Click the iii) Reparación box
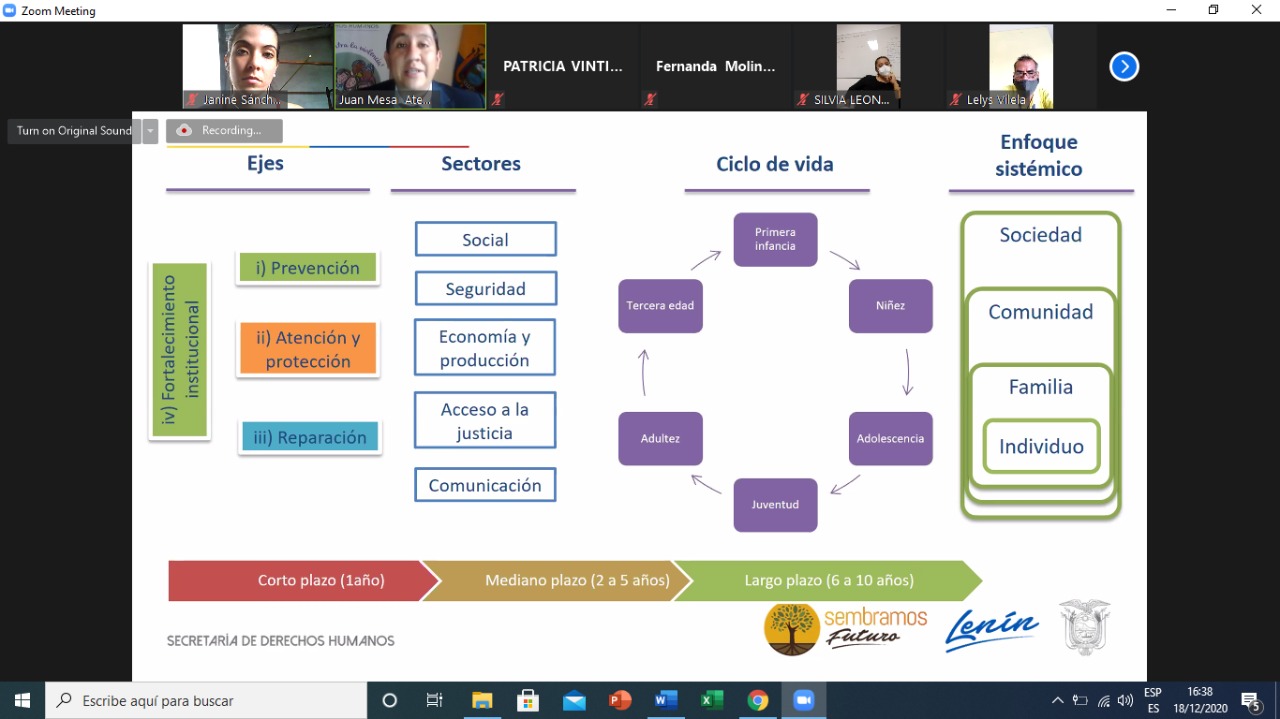Screen dimensions: 1280x719 pyautogui.click(x=310, y=437)
